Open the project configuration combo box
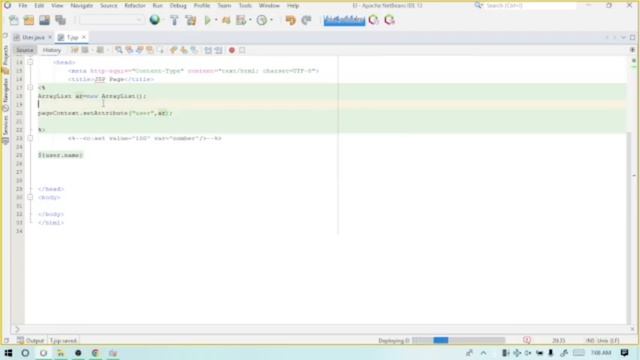The width and height of the screenshot is (640, 360). (111, 20)
